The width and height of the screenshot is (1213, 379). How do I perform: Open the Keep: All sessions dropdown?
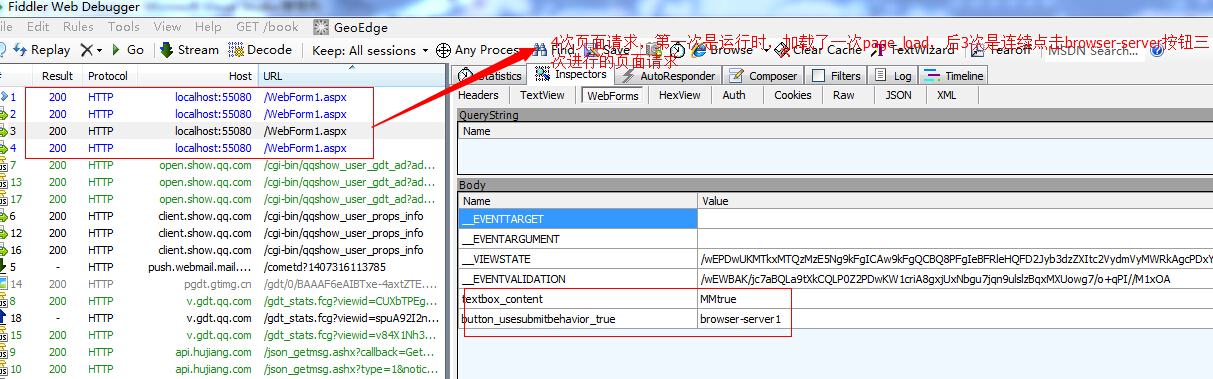tap(369, 49)
